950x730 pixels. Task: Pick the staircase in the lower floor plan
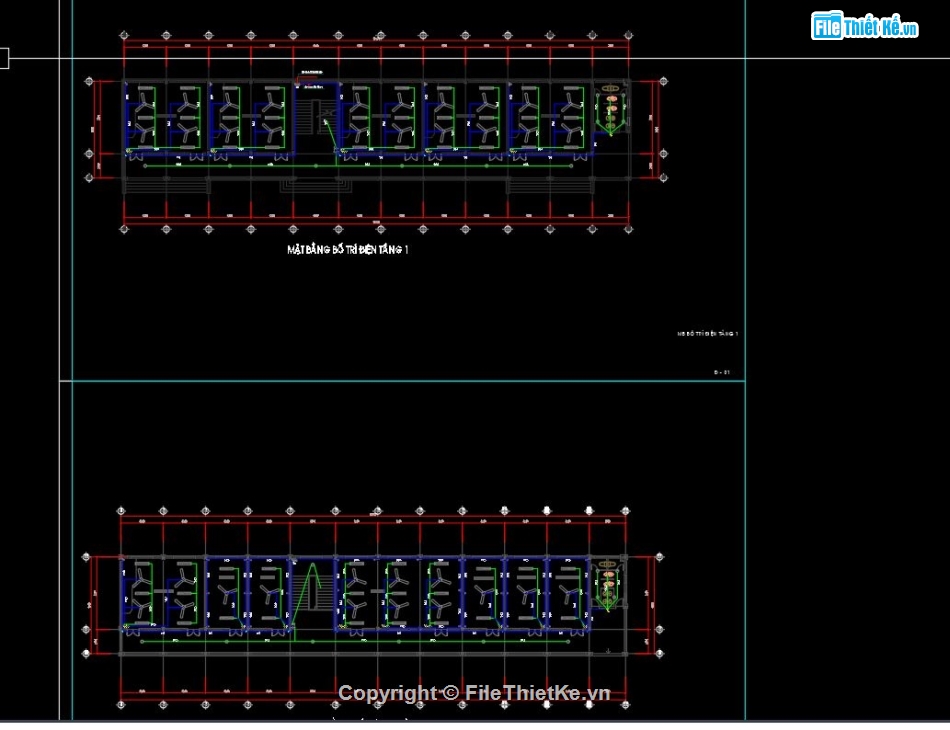point(313,592)
